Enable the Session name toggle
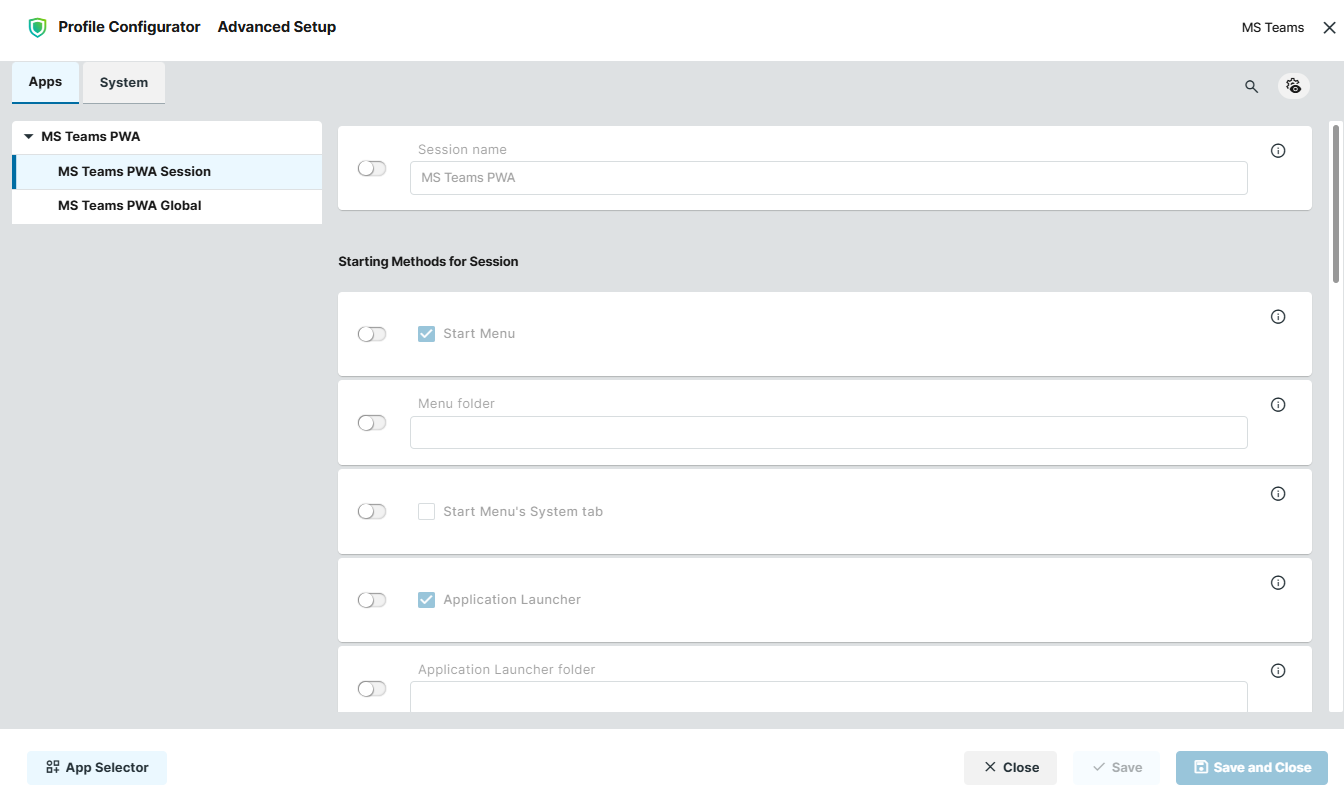 point(372,168)
